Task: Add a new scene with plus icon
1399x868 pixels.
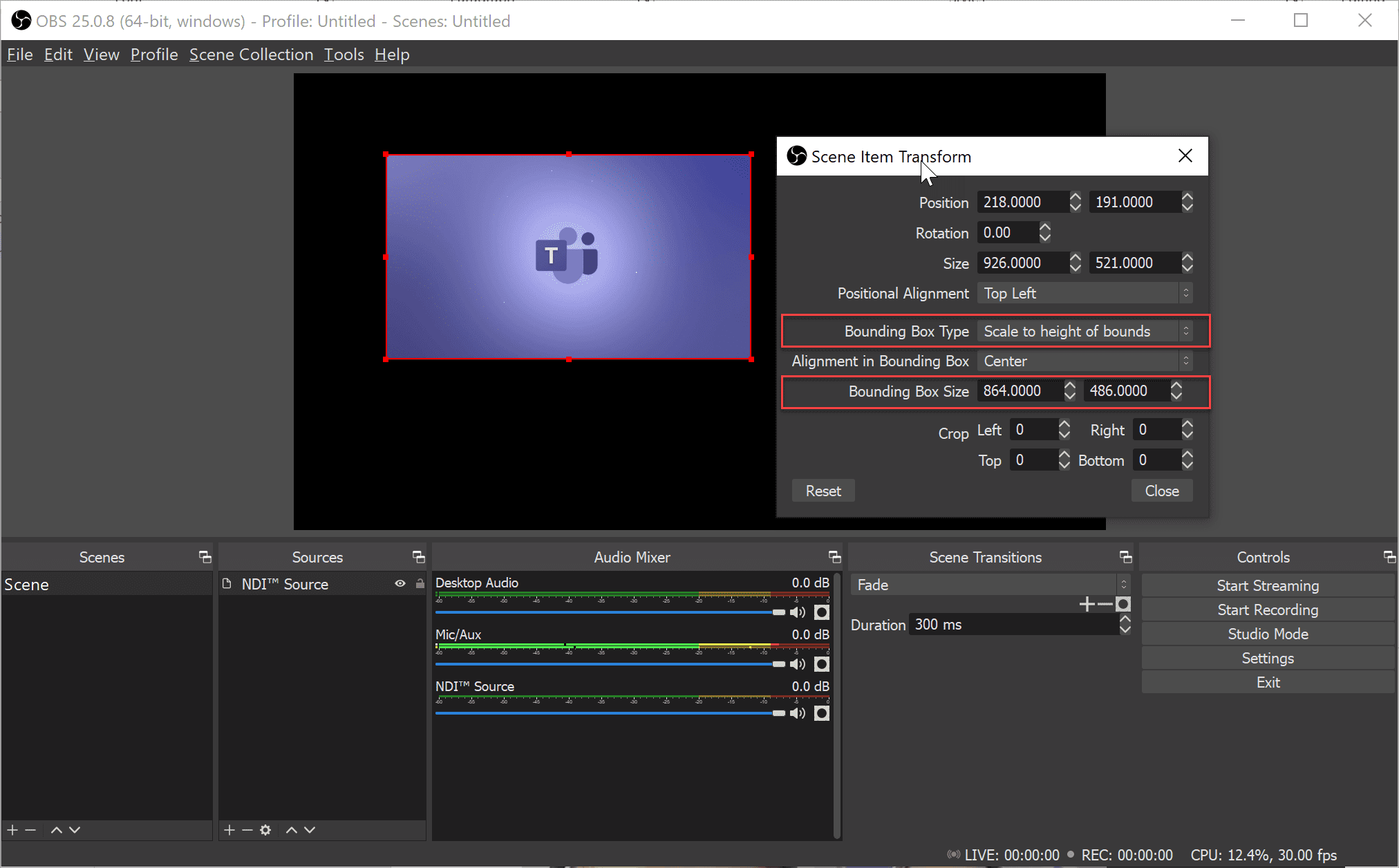Action: pyautogui.click(x=12, y=829)
